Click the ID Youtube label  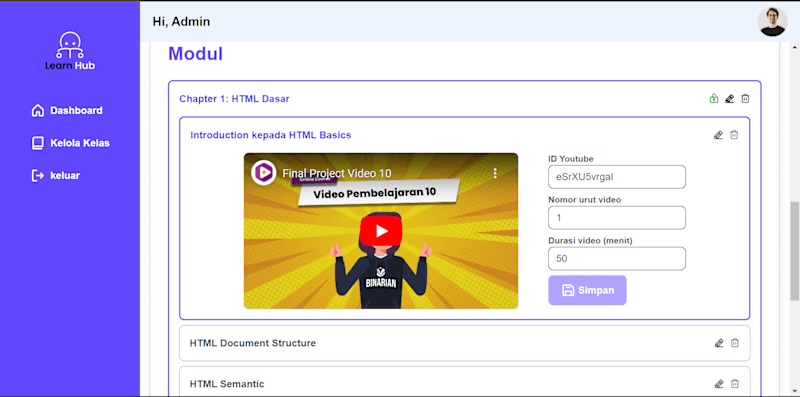click(x=571, y=159)
